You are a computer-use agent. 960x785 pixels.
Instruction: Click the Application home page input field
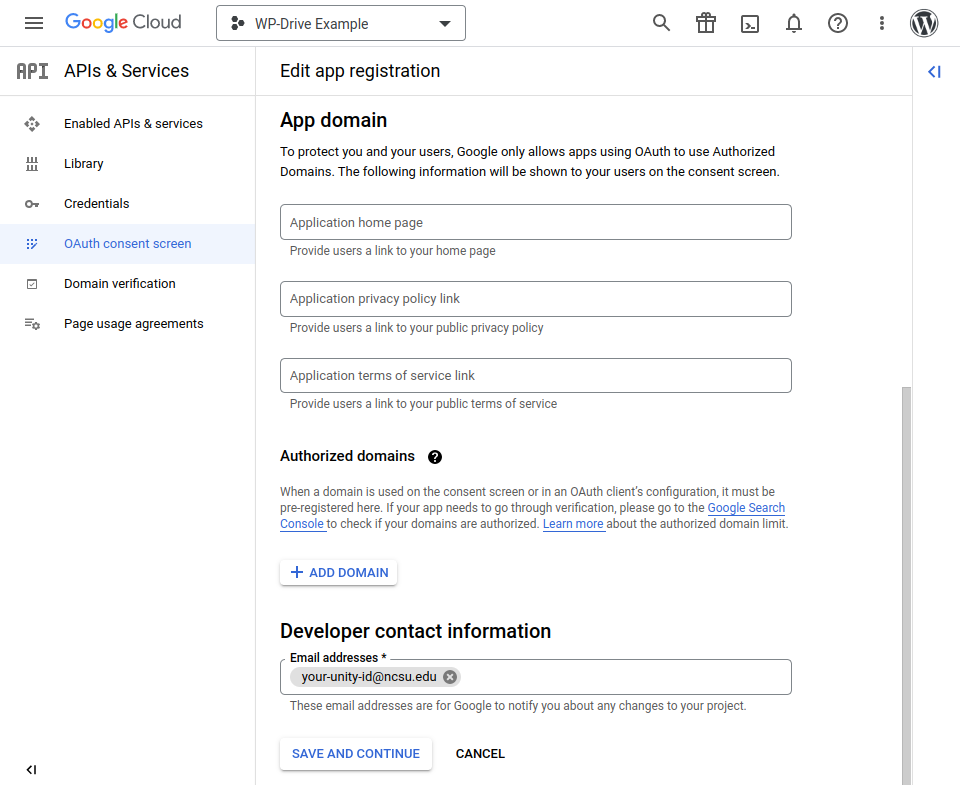pos(535,221)
